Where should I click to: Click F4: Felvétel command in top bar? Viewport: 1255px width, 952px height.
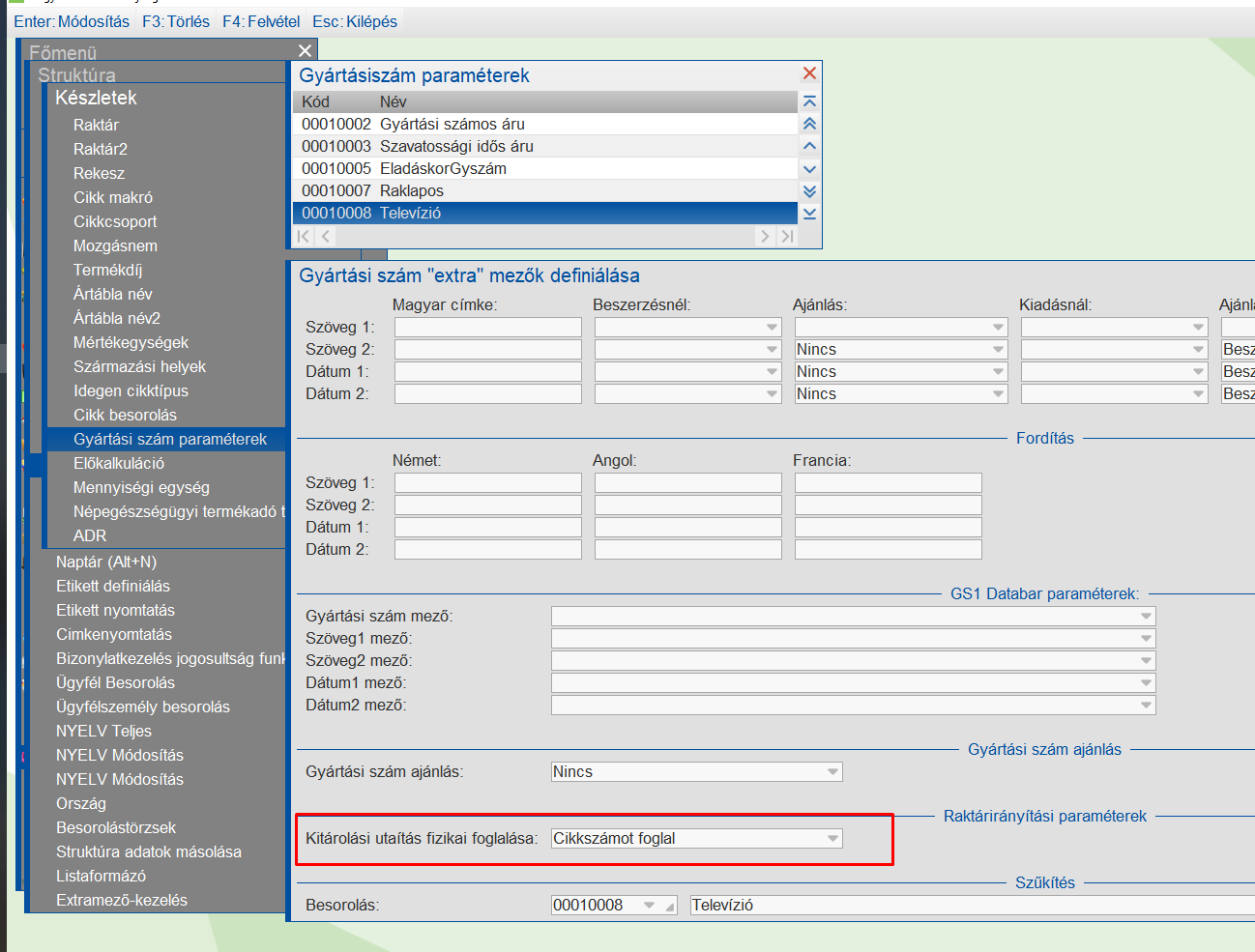coord(261,21)
